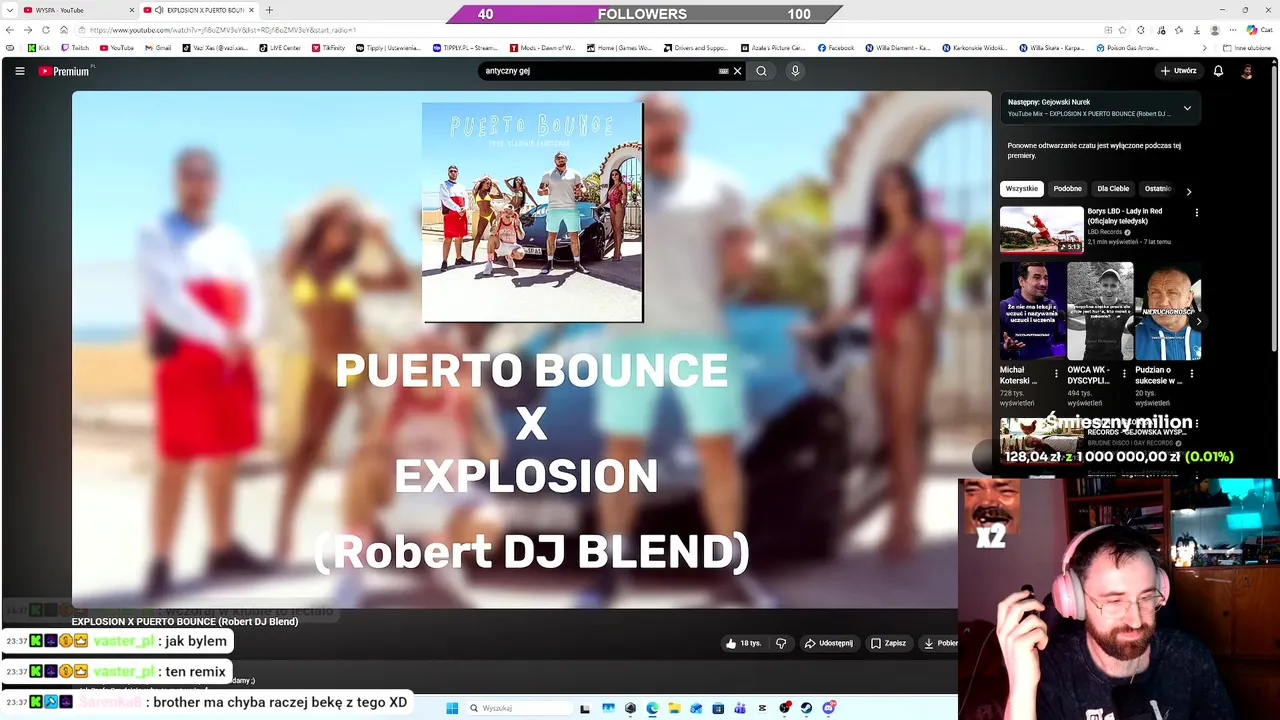This screenshot has height=720, width=1280.
Task: Reload the page with the browser refresh button
Action: (46, 30)
